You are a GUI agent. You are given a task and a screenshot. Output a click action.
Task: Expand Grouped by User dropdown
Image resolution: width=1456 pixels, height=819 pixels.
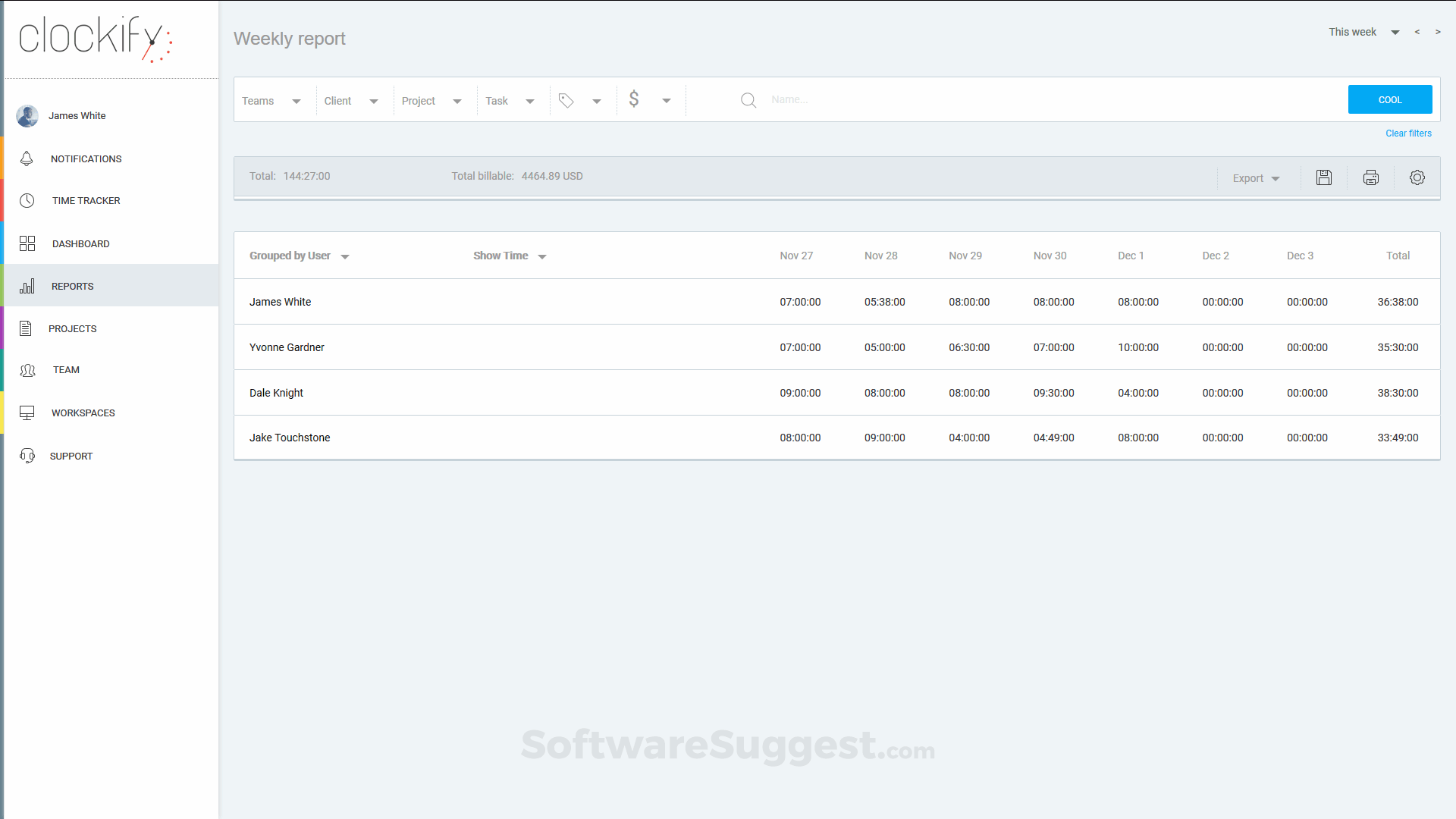(299, 256)
